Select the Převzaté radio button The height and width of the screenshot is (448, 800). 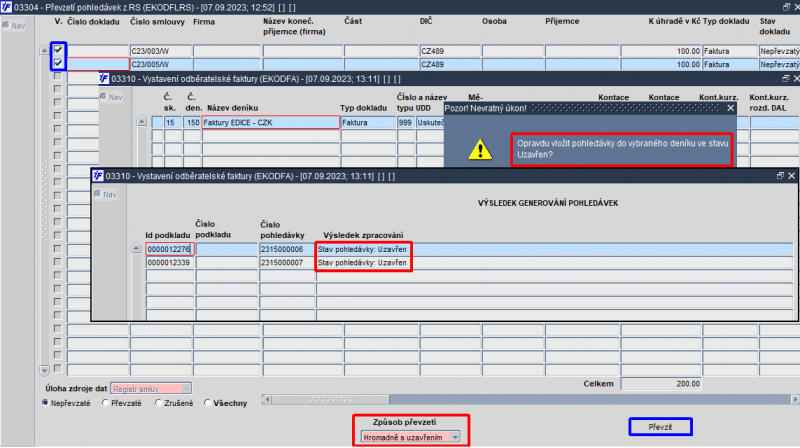[106, 403]
